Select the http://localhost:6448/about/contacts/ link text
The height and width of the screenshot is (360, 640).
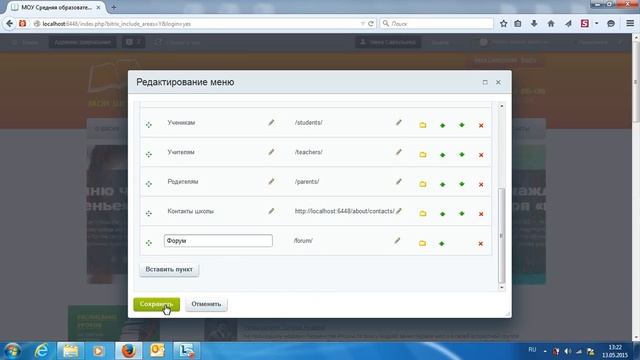coord(344,211)
